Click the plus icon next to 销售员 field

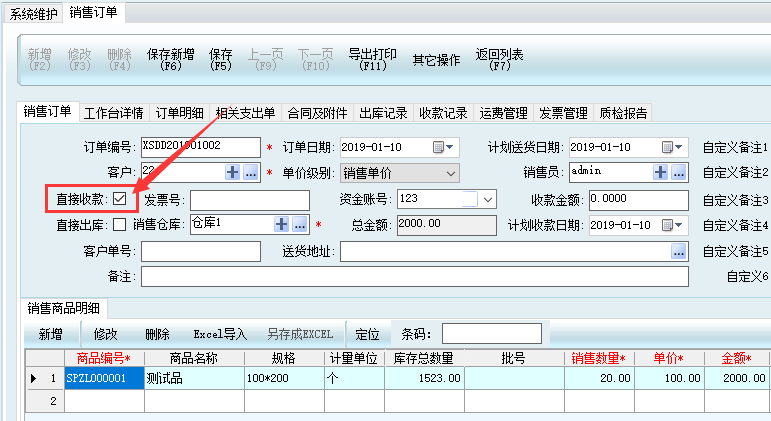pos(661,172)
